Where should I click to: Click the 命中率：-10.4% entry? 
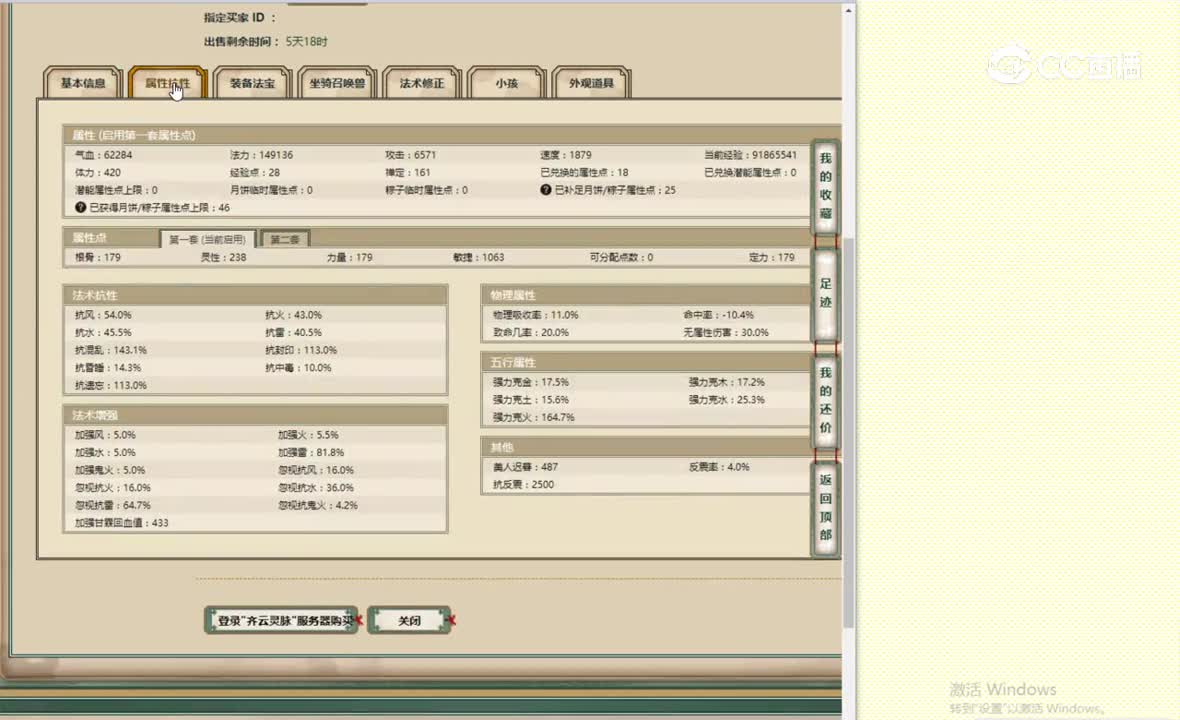click(718, 315)
